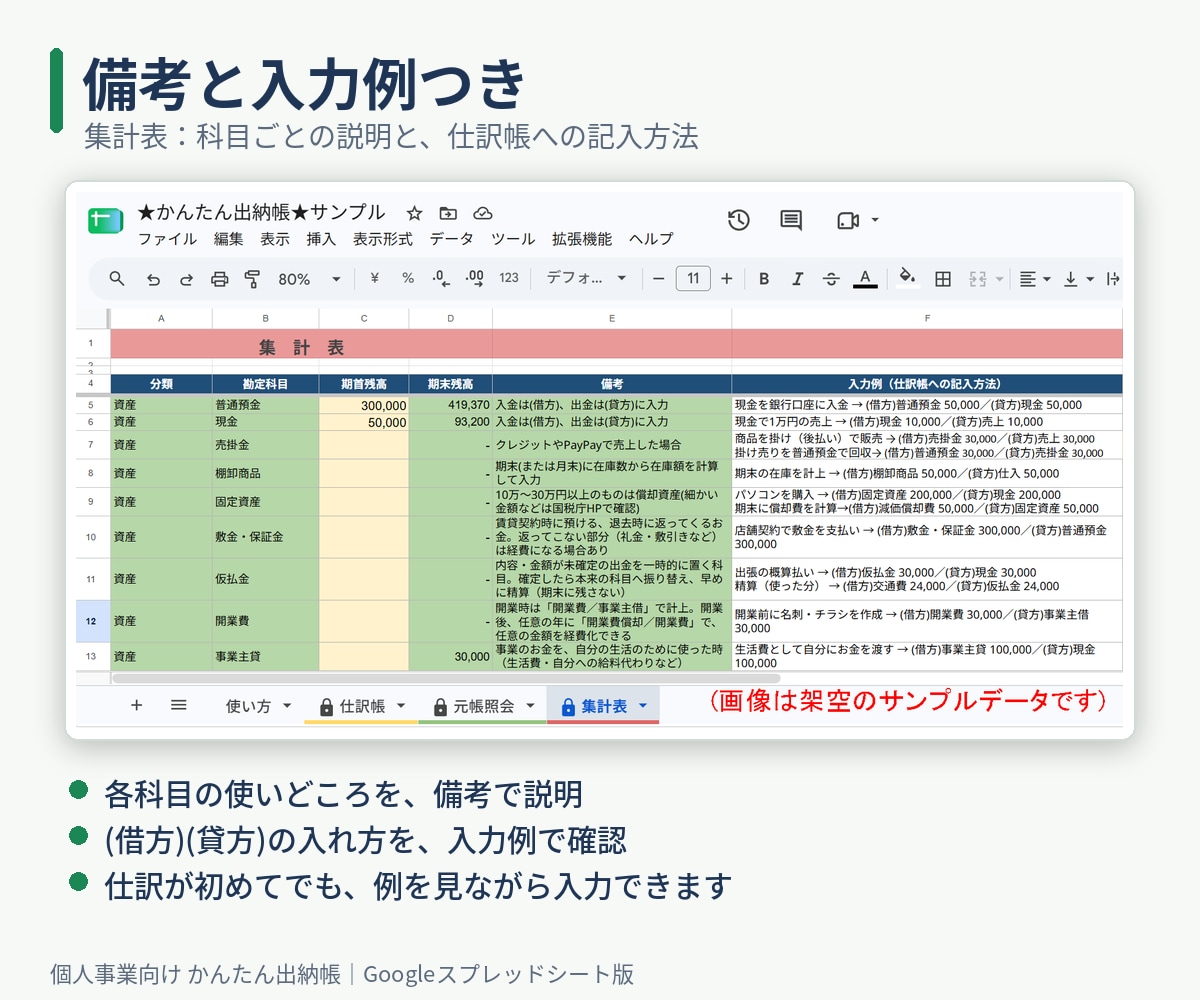Viewport: 1200px width, 1000px height.
Task: Open the all sheets list icon
Action: [179, 705]
